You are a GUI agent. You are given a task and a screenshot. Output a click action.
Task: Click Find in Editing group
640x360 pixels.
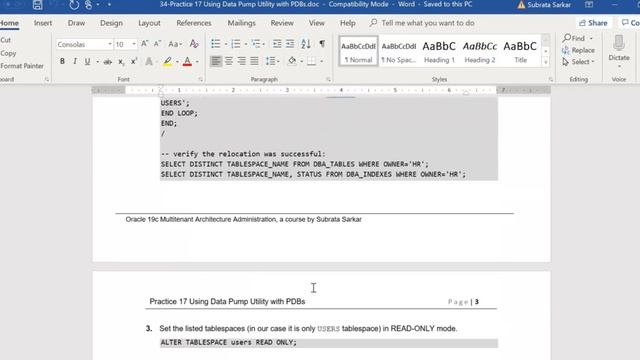pyautogui.click(x=573, y=38)
